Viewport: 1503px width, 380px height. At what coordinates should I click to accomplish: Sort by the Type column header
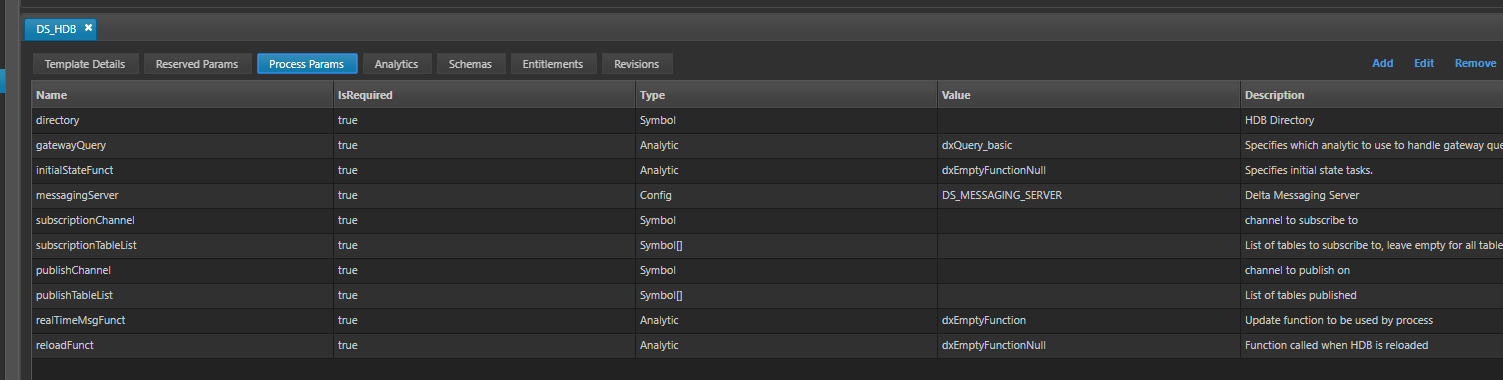click(x=787, y=95)
